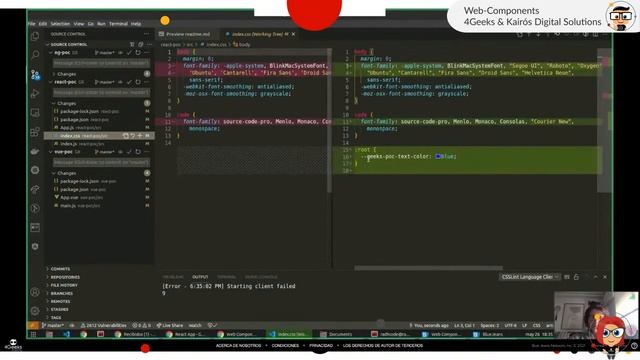This screenshot has width=640, height=360.
Task: Close the index.css Working Tree tab
Action: point(293,34)
